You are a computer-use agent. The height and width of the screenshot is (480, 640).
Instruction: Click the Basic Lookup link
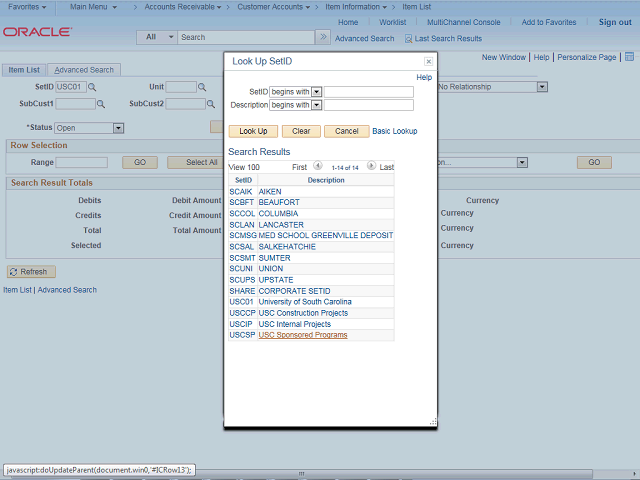click(394, 131)
